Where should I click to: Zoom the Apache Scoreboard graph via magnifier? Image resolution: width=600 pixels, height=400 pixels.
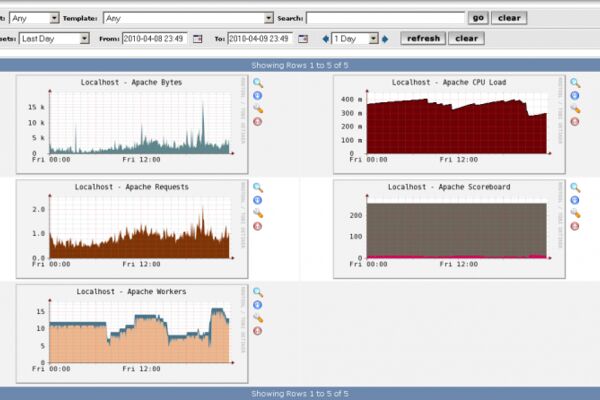575,188
